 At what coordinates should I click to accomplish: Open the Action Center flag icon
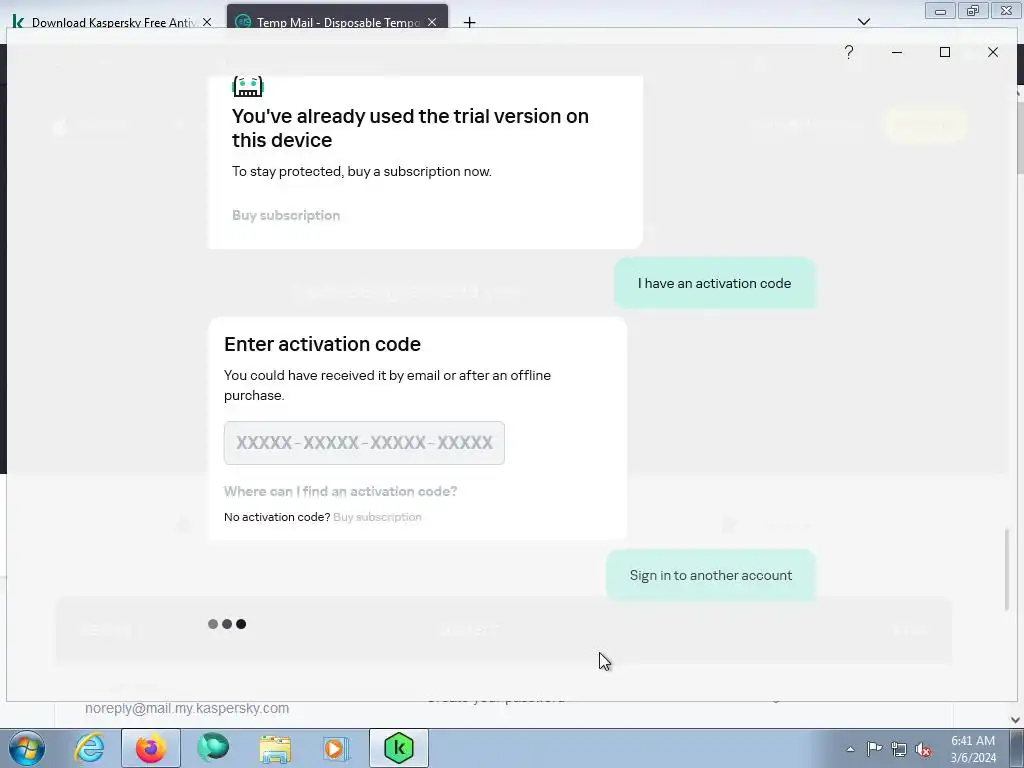(x=874, y=749)
